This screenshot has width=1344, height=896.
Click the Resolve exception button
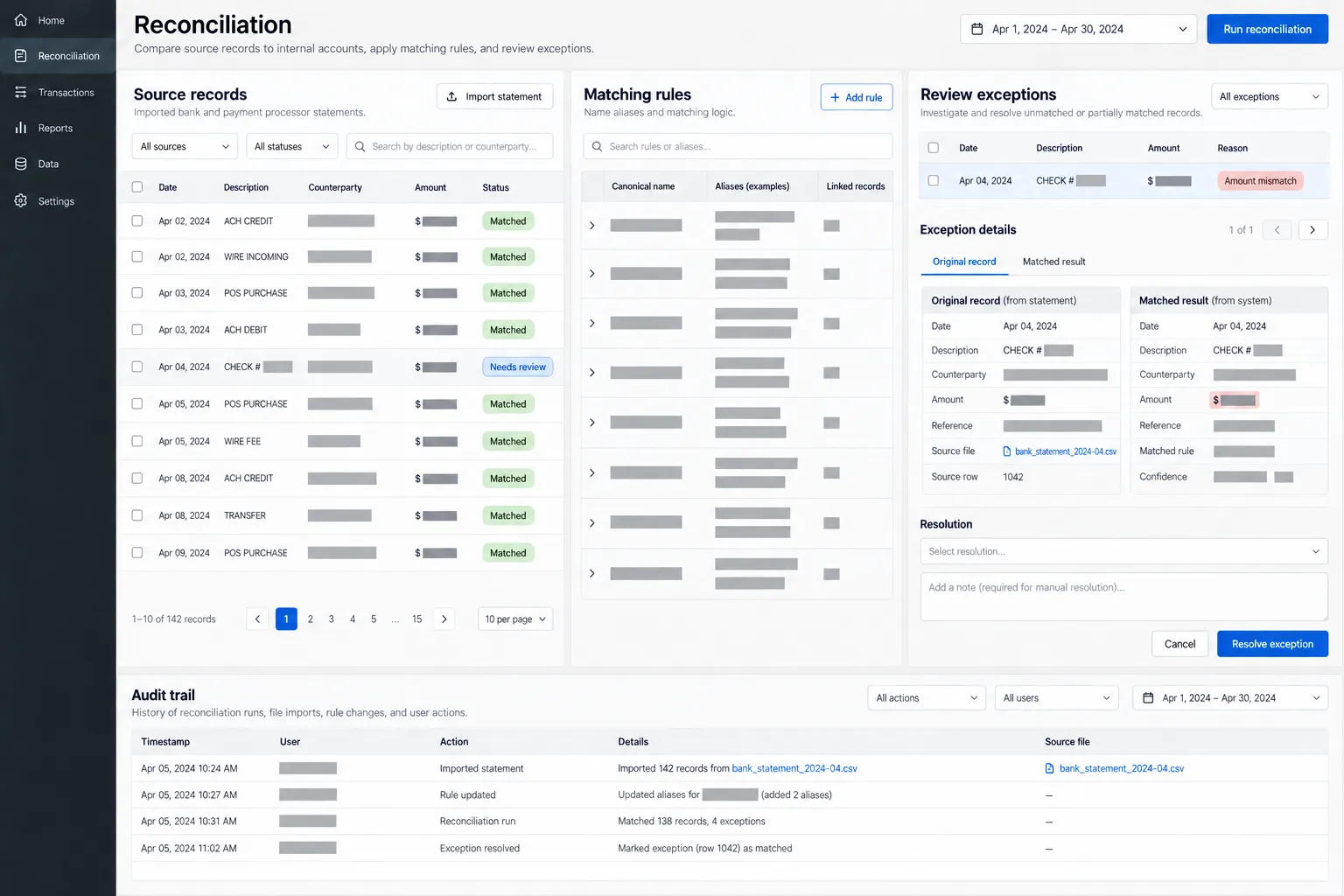tap(1272, 644)
